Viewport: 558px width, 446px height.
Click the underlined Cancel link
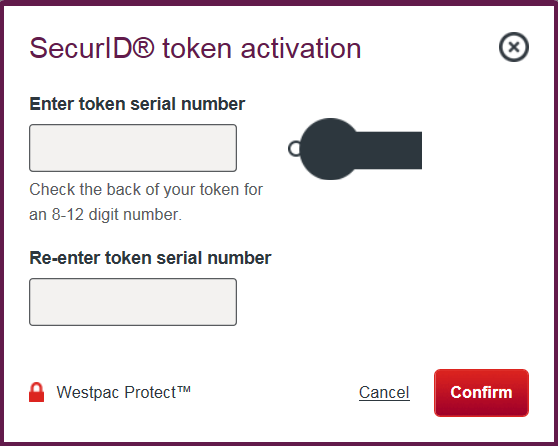tap(384, 392)
